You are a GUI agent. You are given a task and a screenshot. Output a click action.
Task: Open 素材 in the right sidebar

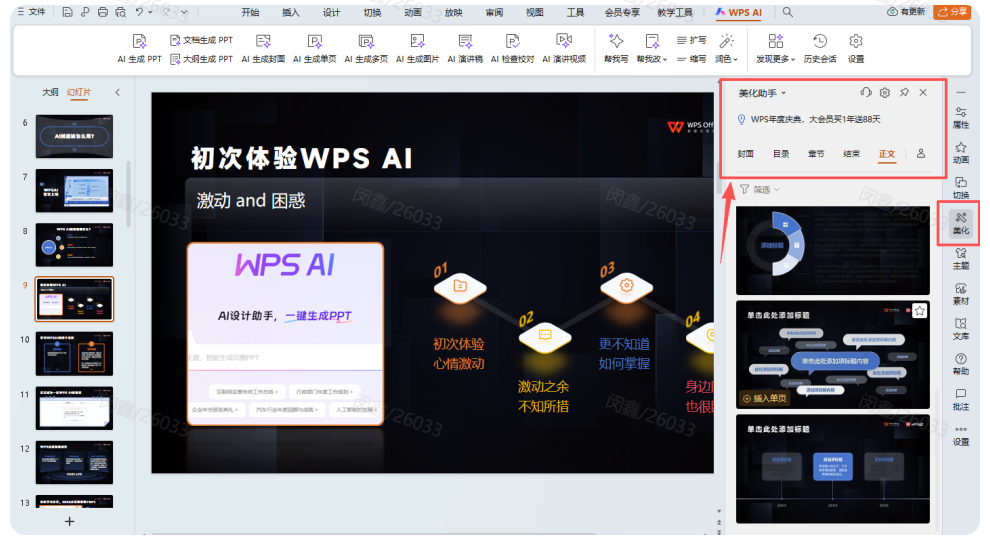click(x=961, y=294)
